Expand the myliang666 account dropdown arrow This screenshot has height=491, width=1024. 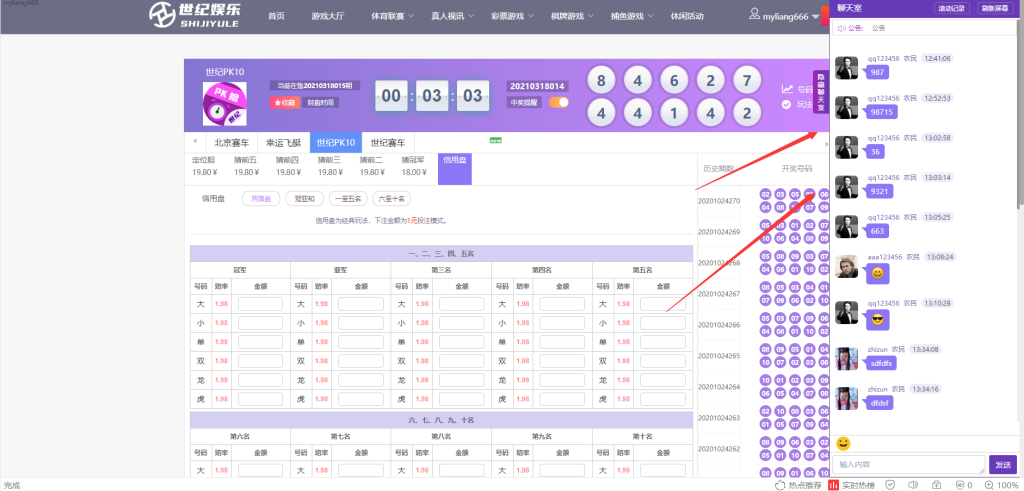(x=816, y=17)
